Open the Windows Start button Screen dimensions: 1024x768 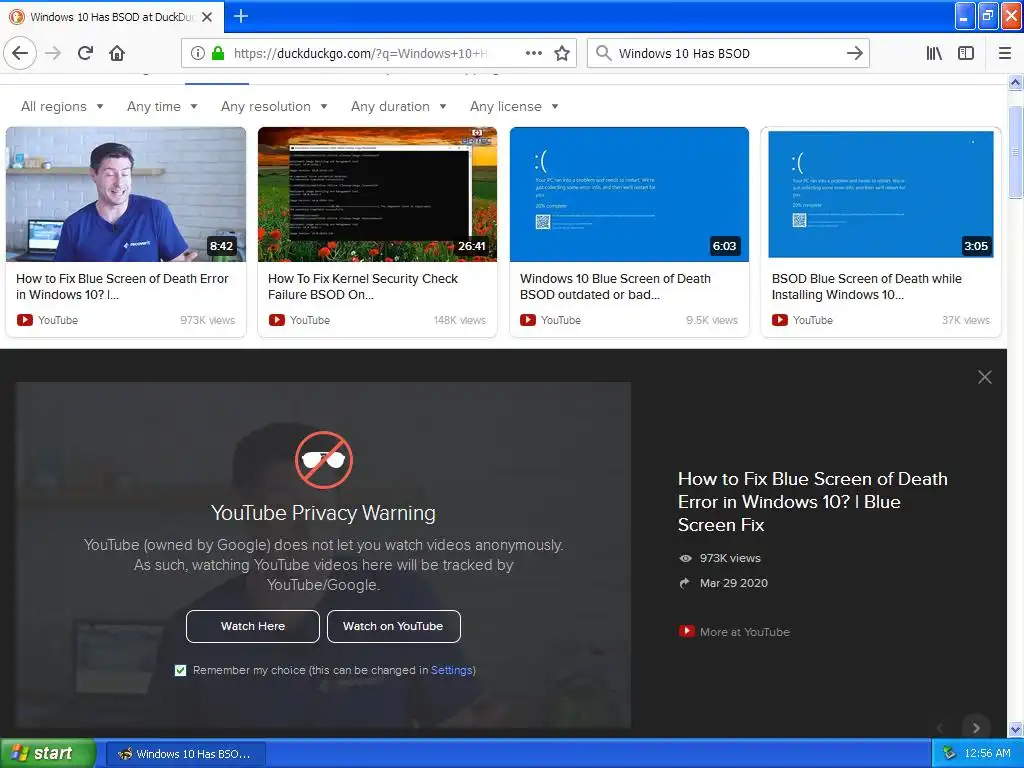click(48, 753)
